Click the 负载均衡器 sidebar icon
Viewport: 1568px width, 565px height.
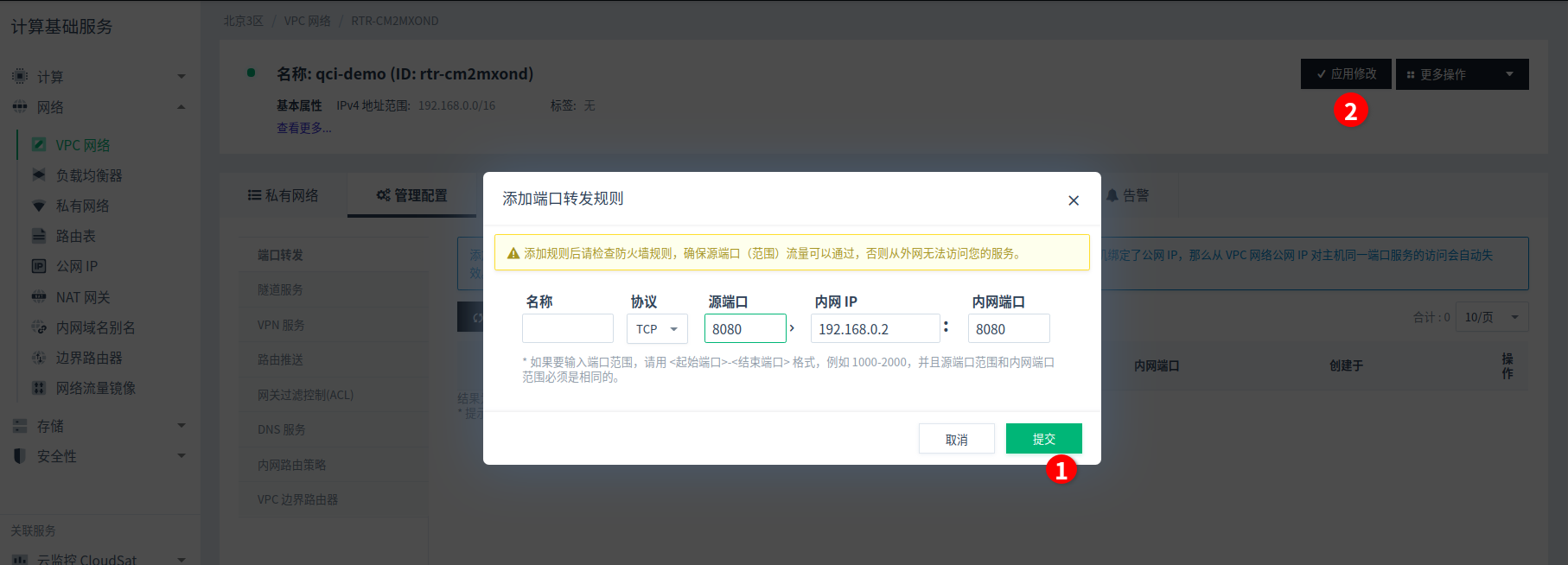[x=39, y=175]
